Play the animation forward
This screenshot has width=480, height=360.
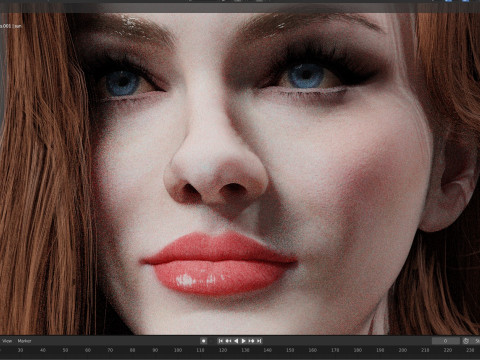coord(244,341)
